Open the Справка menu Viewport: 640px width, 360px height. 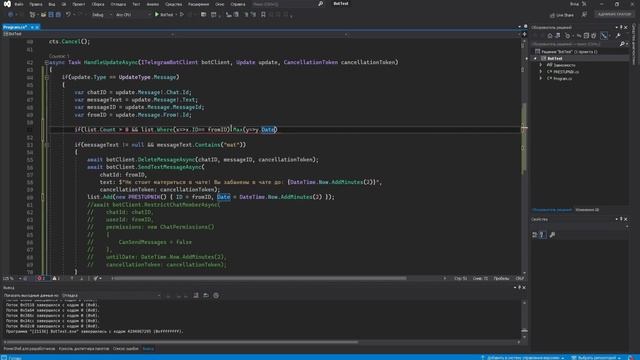click(x=238, y=4)
